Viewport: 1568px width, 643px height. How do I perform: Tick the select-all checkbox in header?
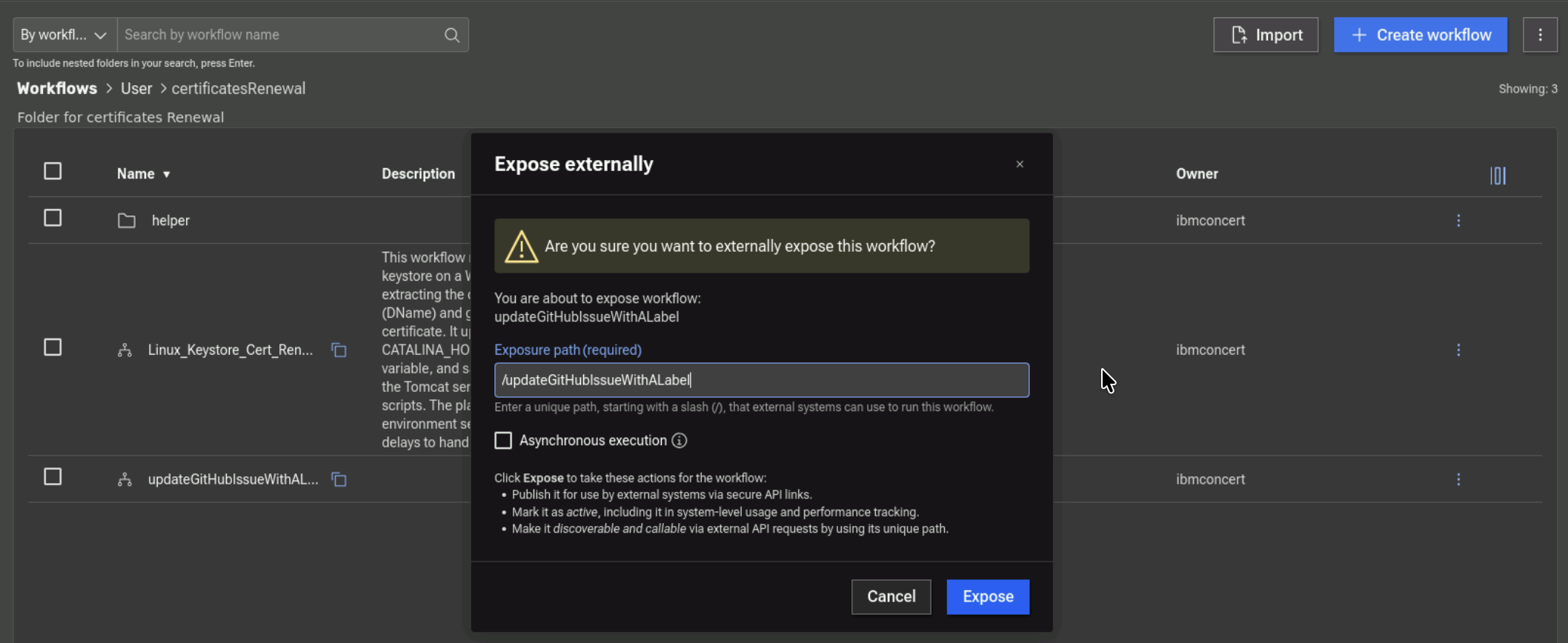point(53,172)
